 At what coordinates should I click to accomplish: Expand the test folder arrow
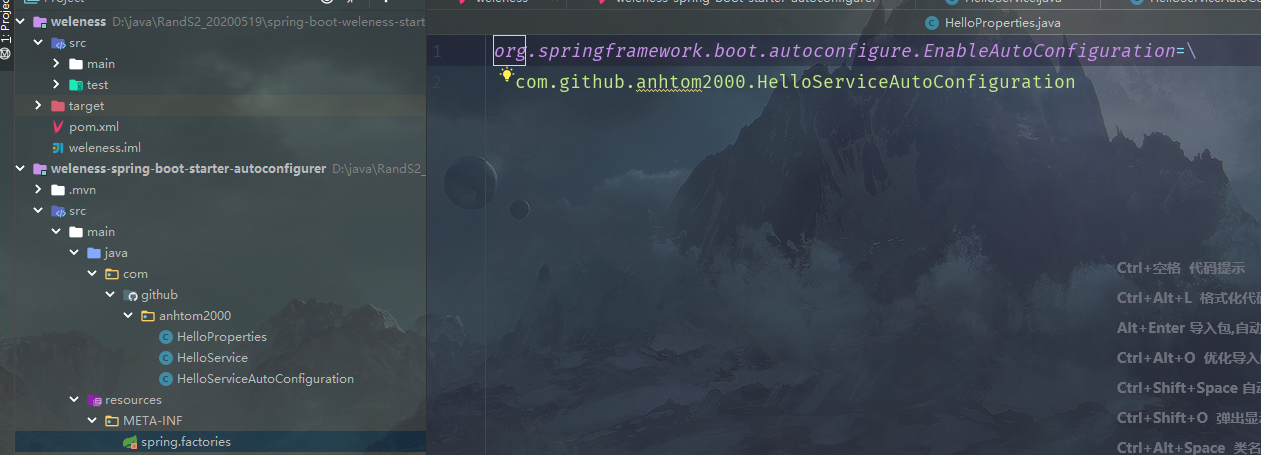(x=56, y=85)
